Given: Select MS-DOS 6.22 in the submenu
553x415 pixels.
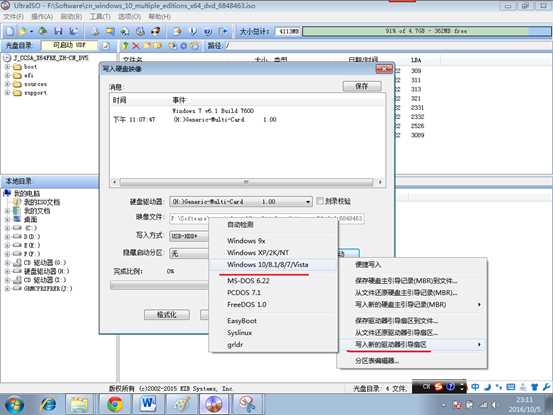Looking at the screenshot, I should coord(273,281).
